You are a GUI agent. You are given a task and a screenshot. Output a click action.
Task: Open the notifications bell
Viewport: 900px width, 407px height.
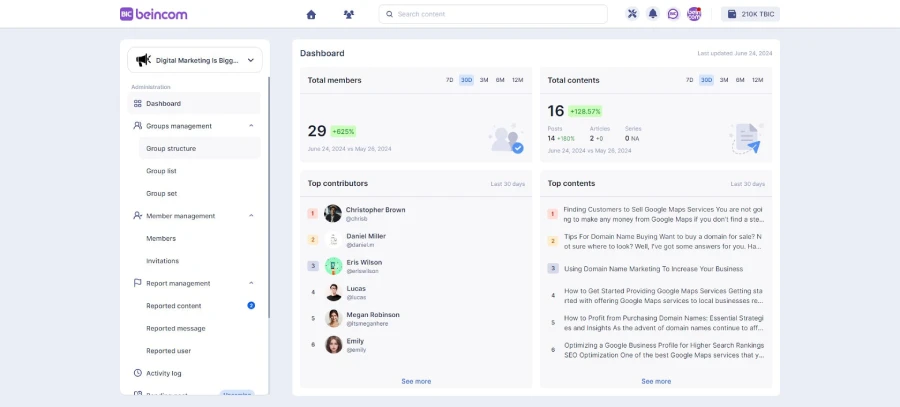coord(653,14)
